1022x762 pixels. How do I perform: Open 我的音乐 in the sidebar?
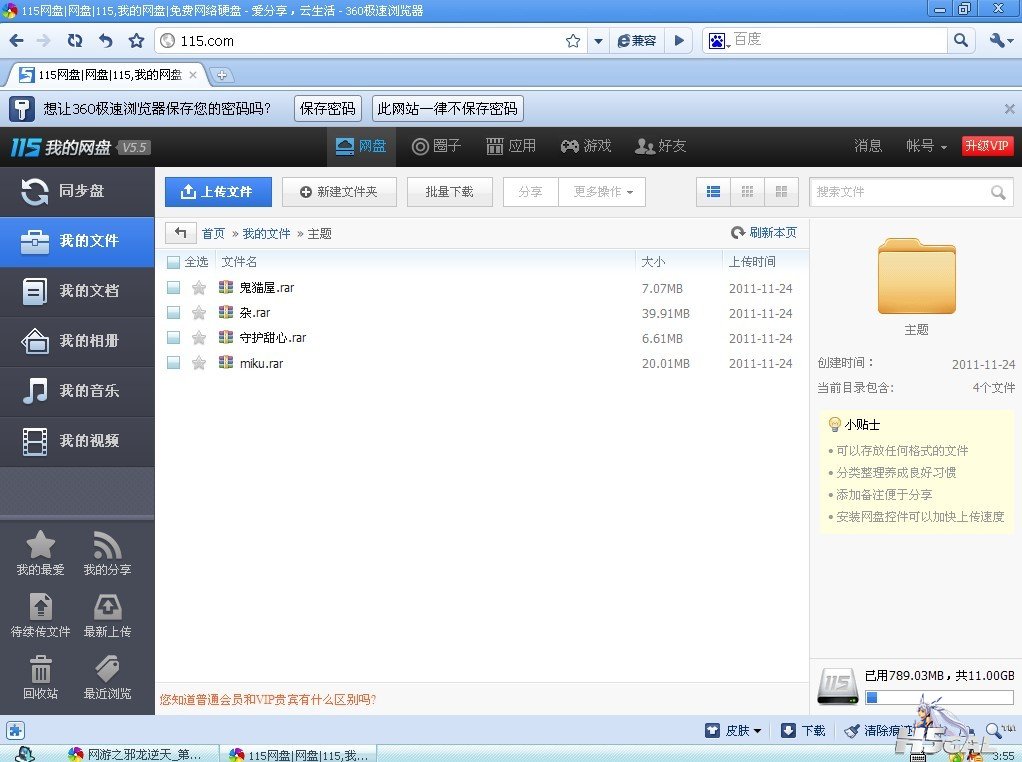coord(77,391)
